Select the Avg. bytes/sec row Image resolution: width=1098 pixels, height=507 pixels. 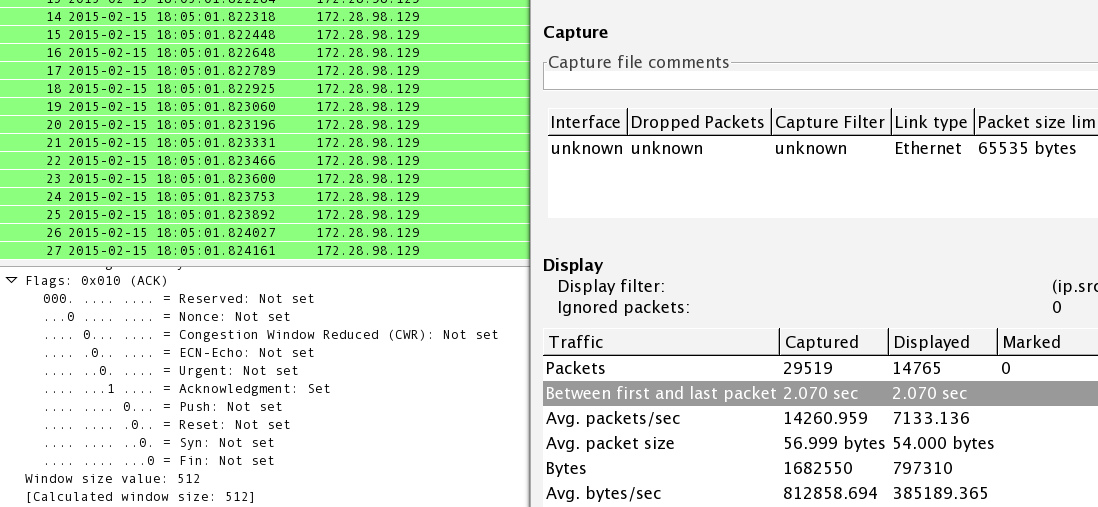(x=821, y=494)
